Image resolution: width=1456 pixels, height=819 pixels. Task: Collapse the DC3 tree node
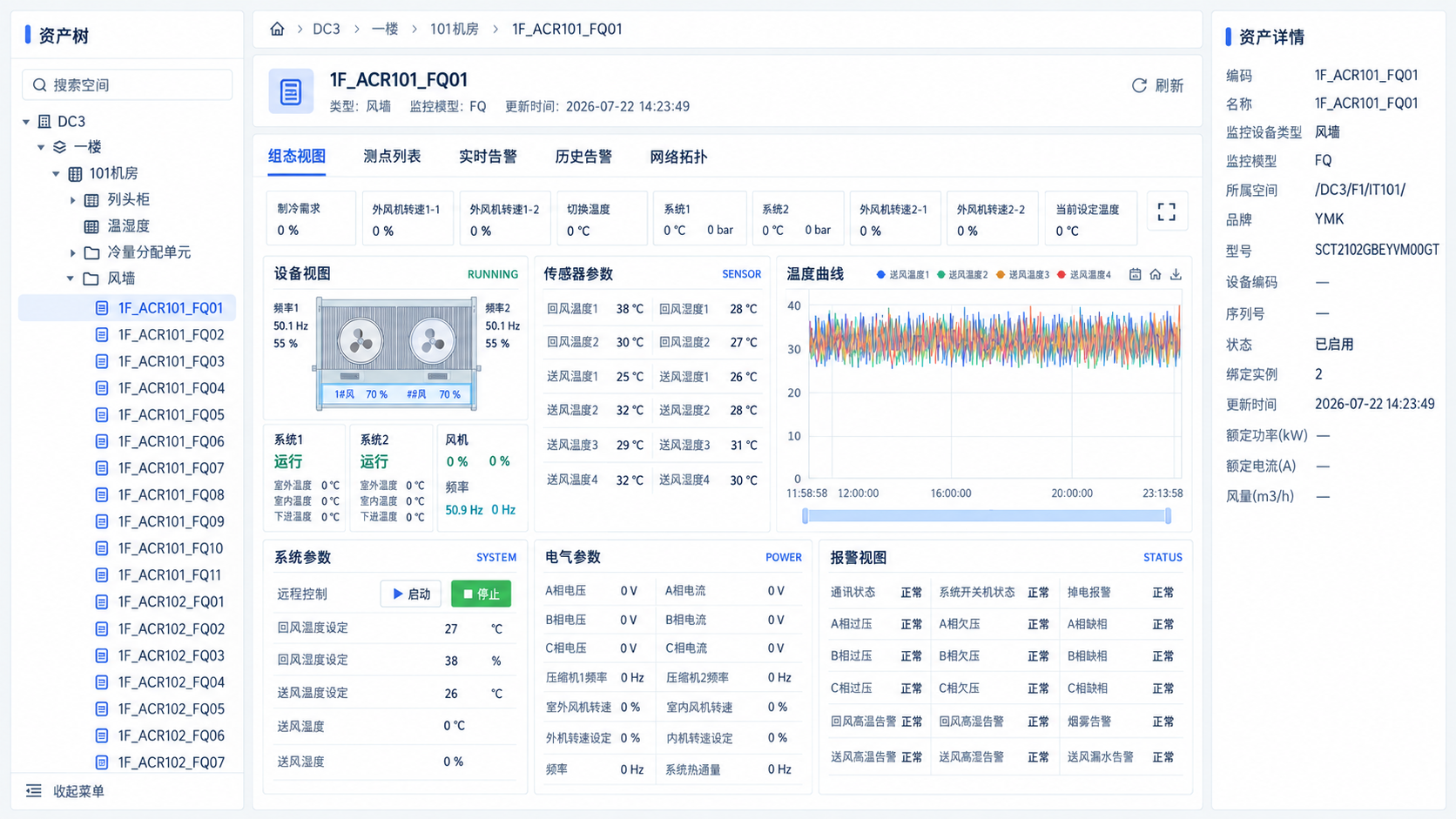(x=26, y=122)
